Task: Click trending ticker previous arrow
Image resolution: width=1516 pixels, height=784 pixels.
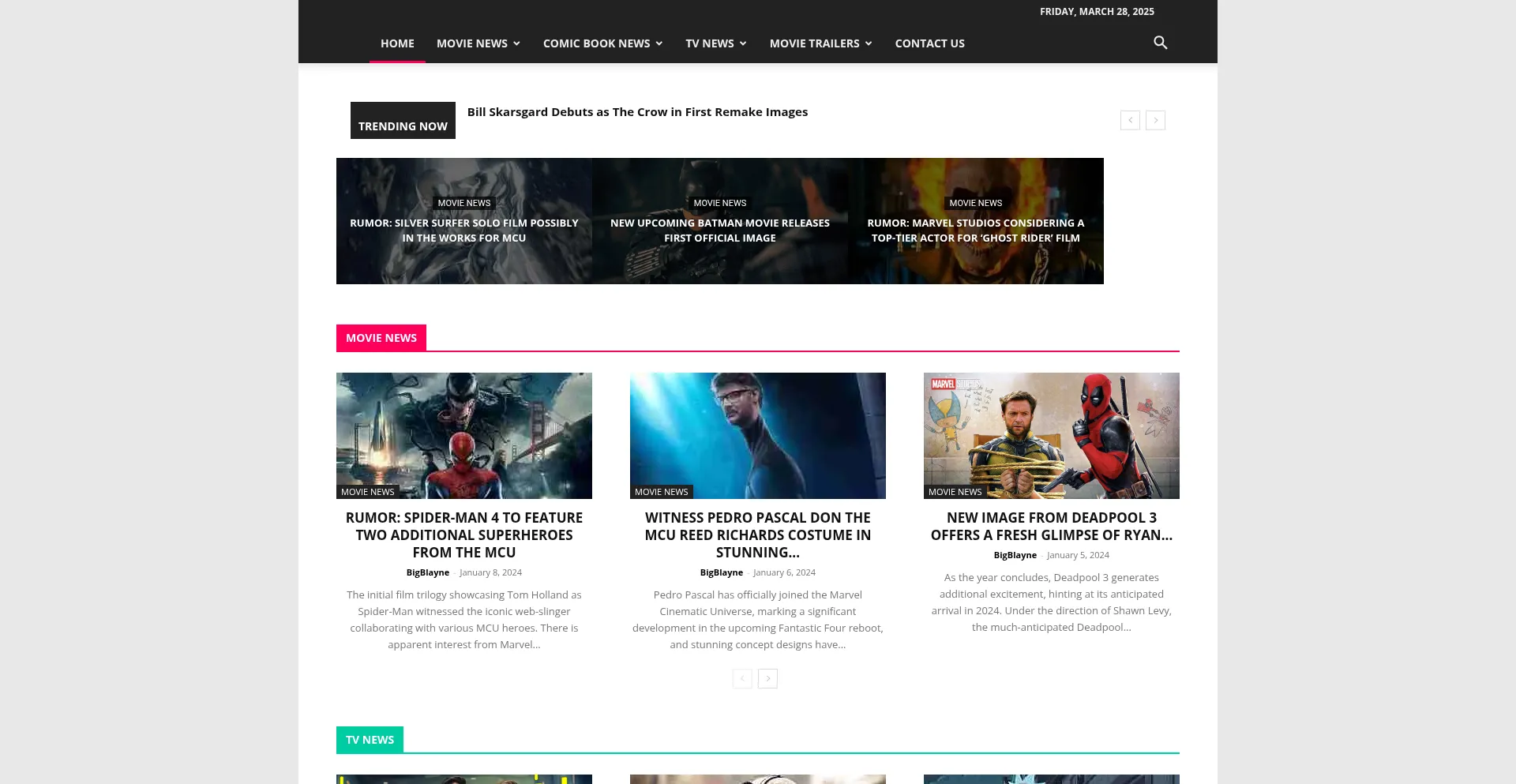Action: click(1130, 120)
